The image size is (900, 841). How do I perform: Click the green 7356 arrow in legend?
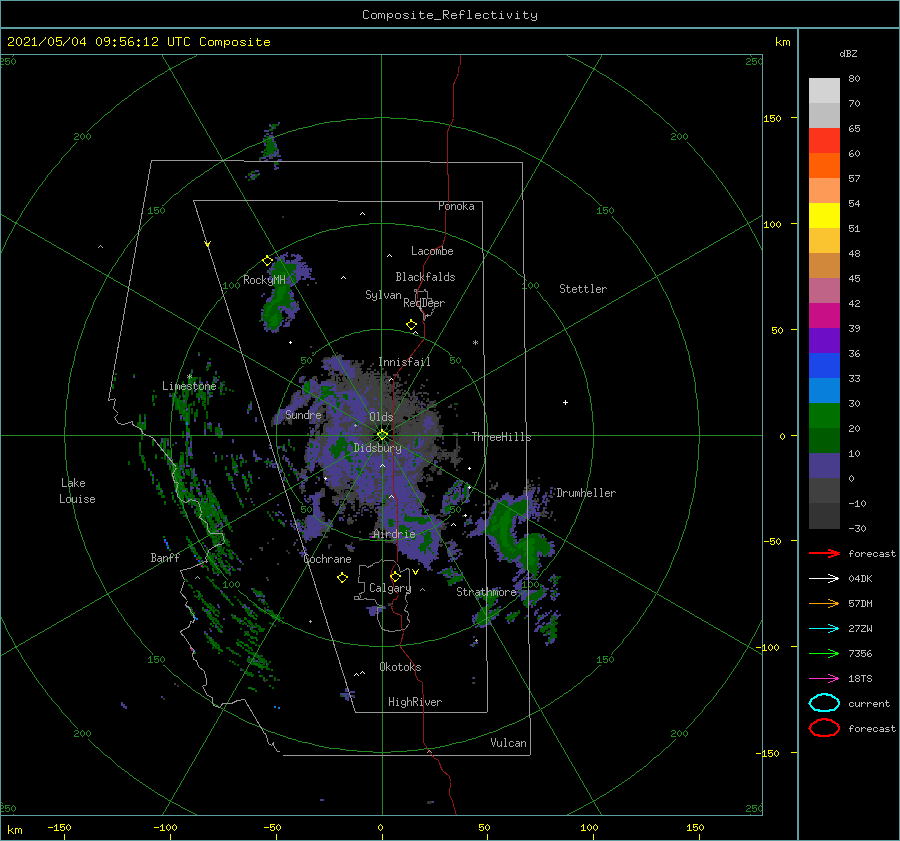tap(824, 653)
